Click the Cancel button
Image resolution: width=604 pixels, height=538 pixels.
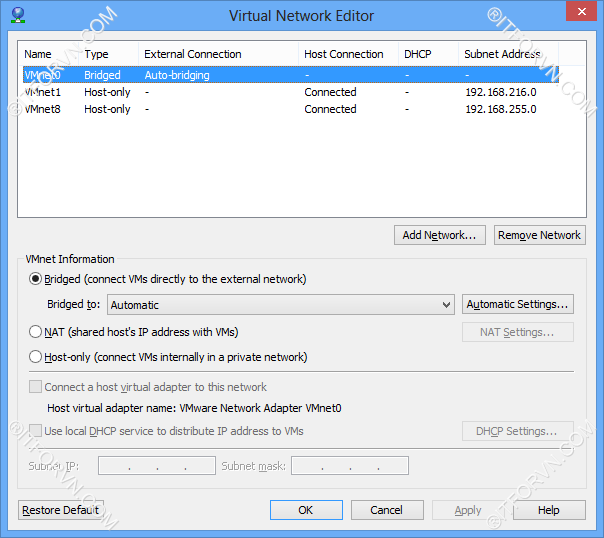click(x=386, y=510)
